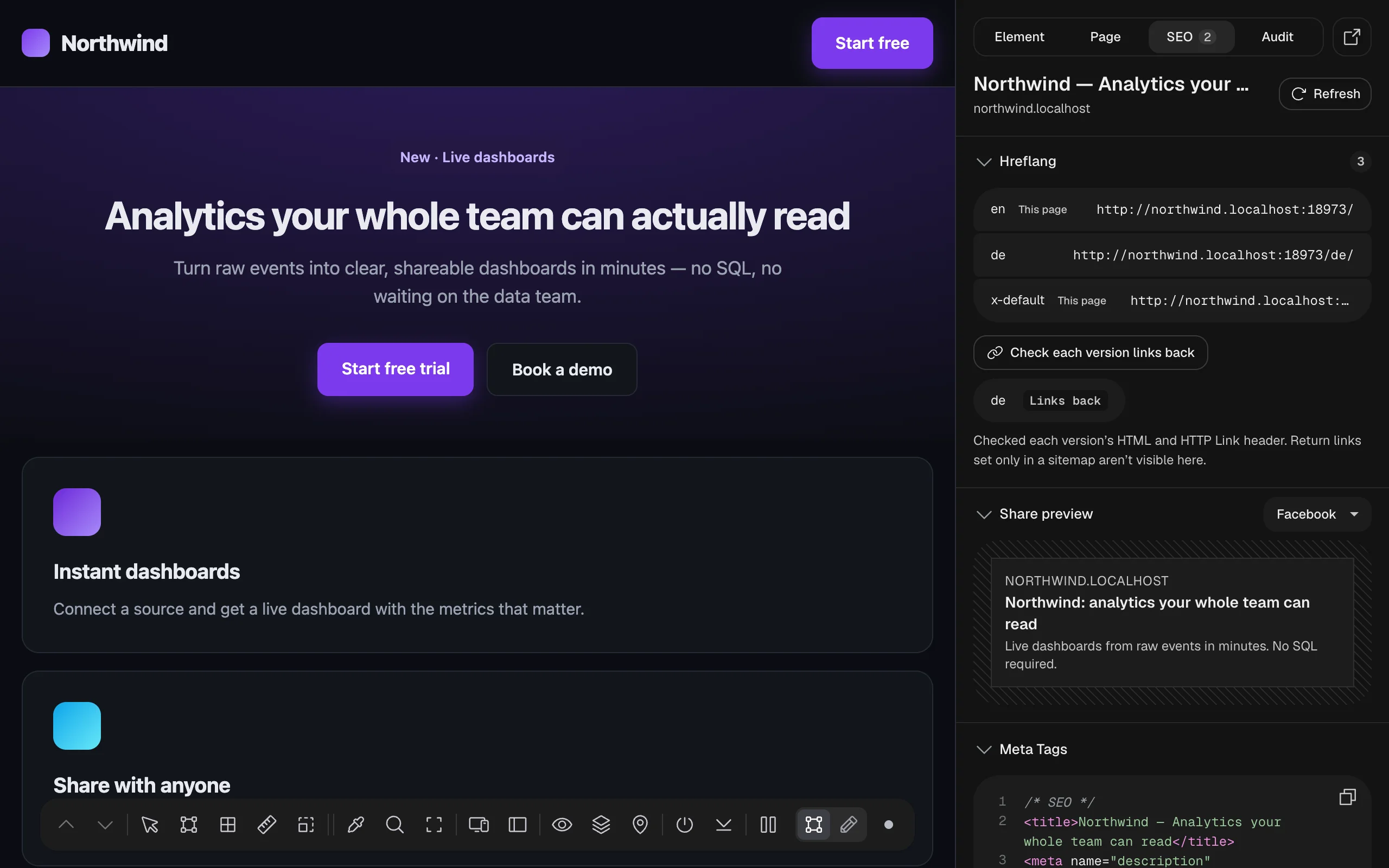
Task: Click the Start free trial button
Action: (396, 369)
